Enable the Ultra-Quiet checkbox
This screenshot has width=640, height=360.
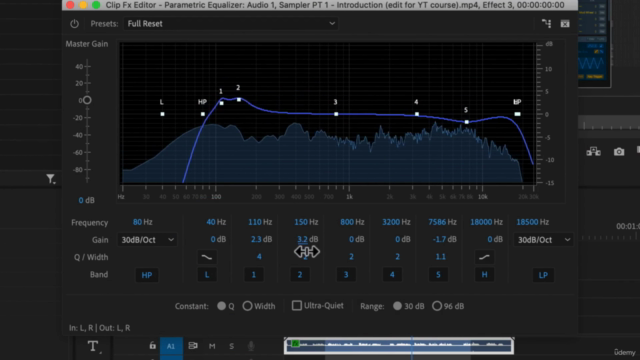click(x=297, y=306)
